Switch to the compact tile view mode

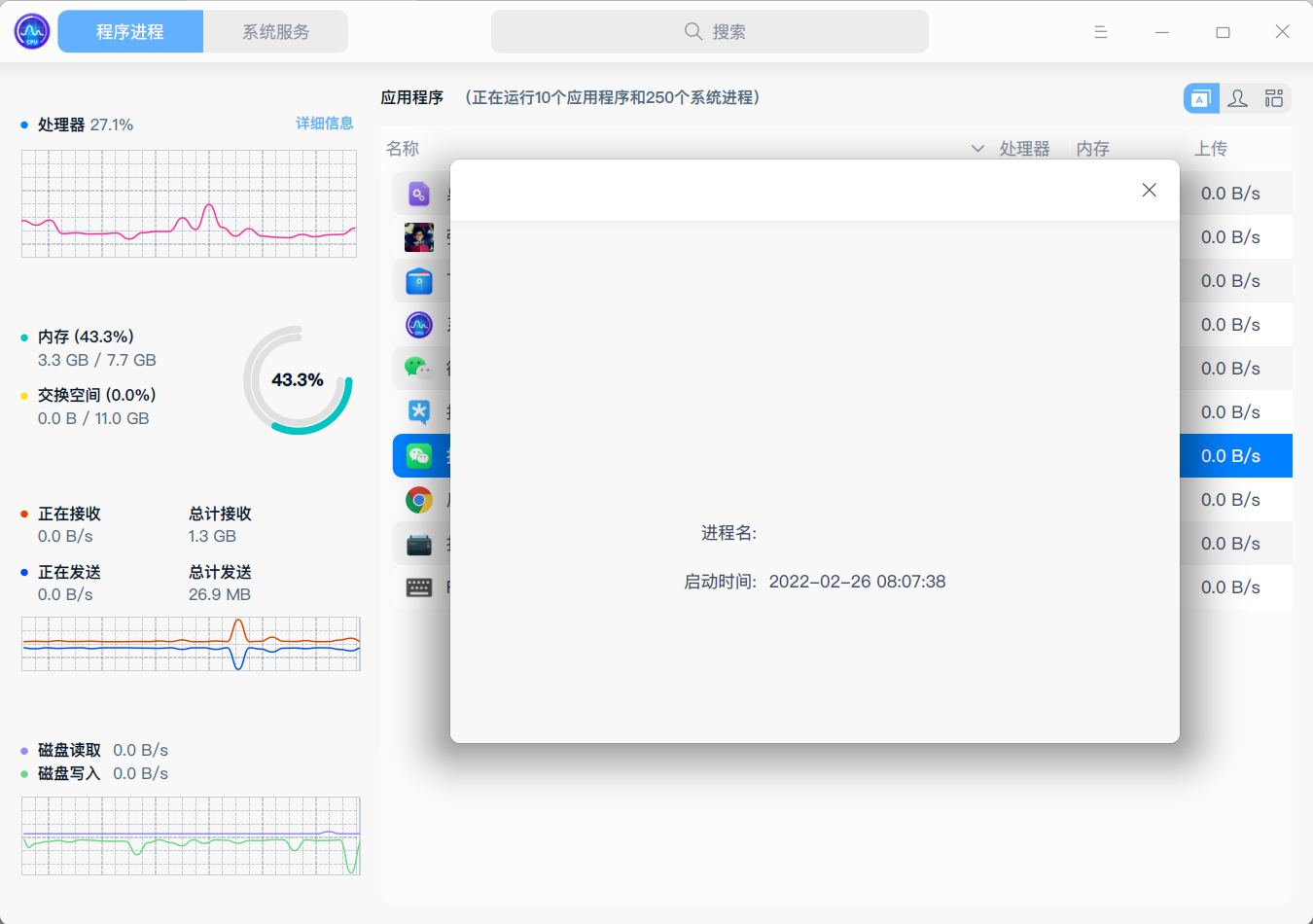coord(1274,97)
